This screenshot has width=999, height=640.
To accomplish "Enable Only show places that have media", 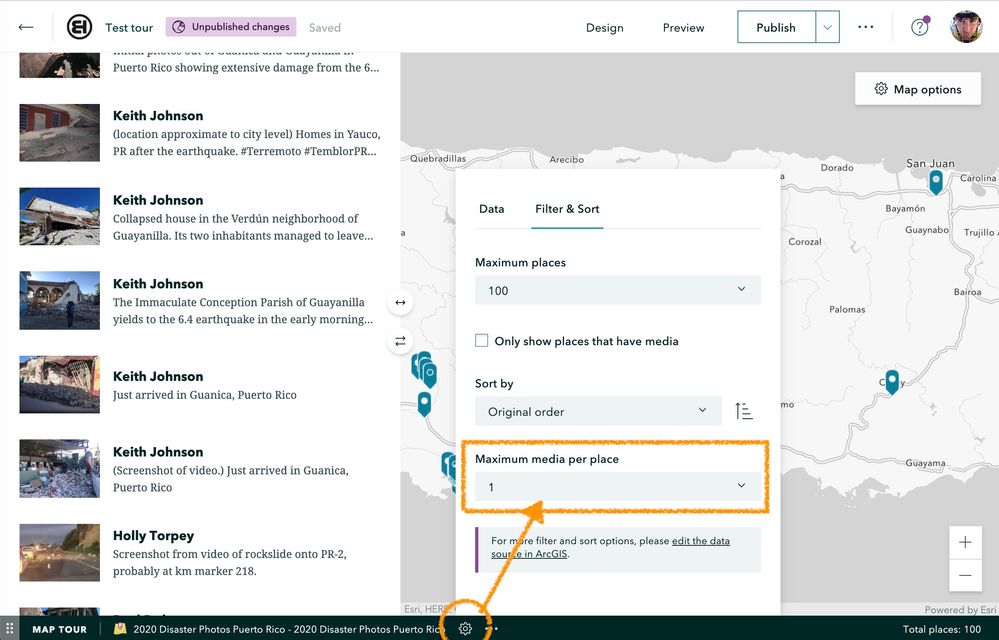I will coord(481,340).
